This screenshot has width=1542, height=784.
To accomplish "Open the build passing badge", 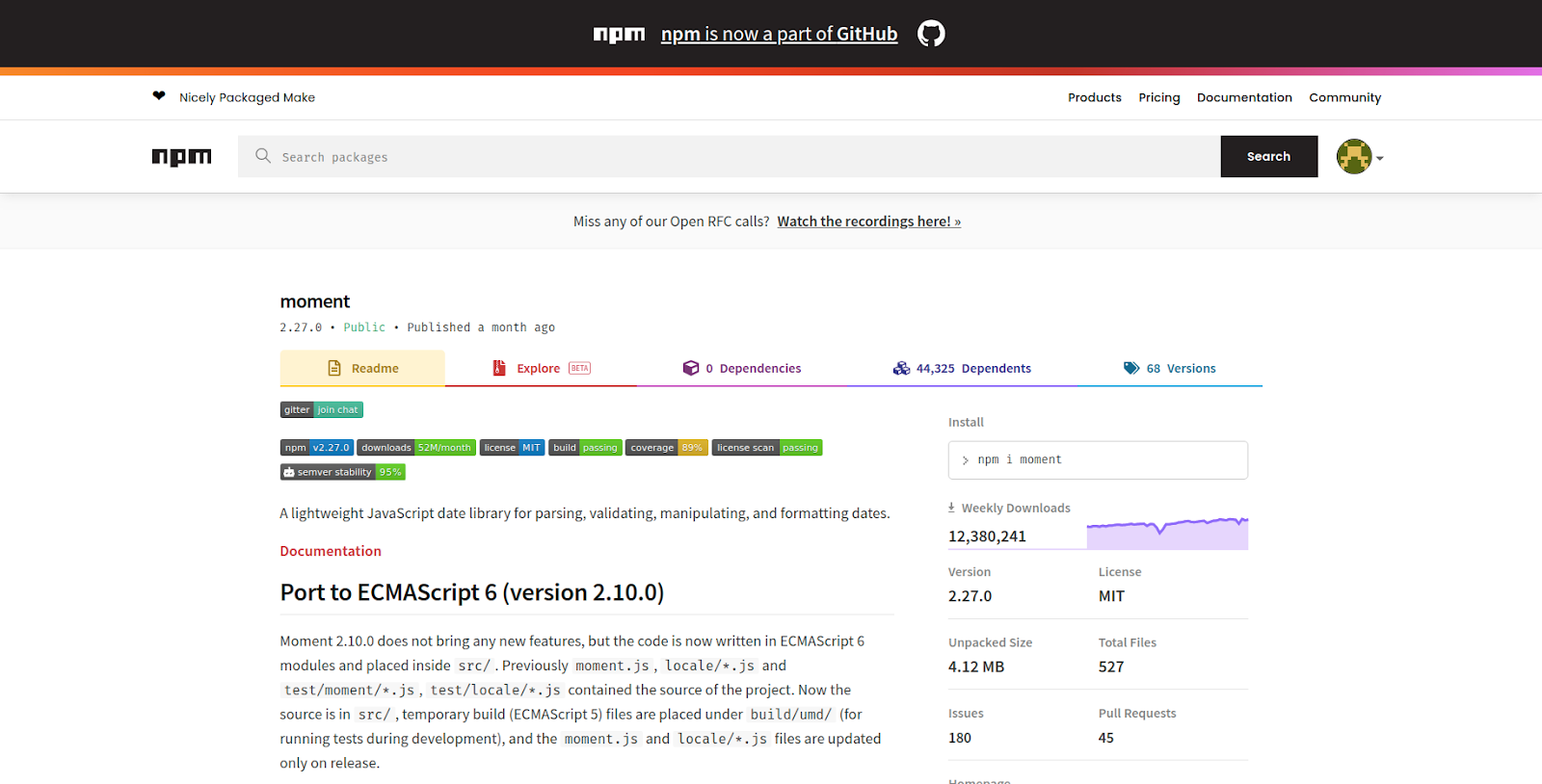I will [585, 448].
